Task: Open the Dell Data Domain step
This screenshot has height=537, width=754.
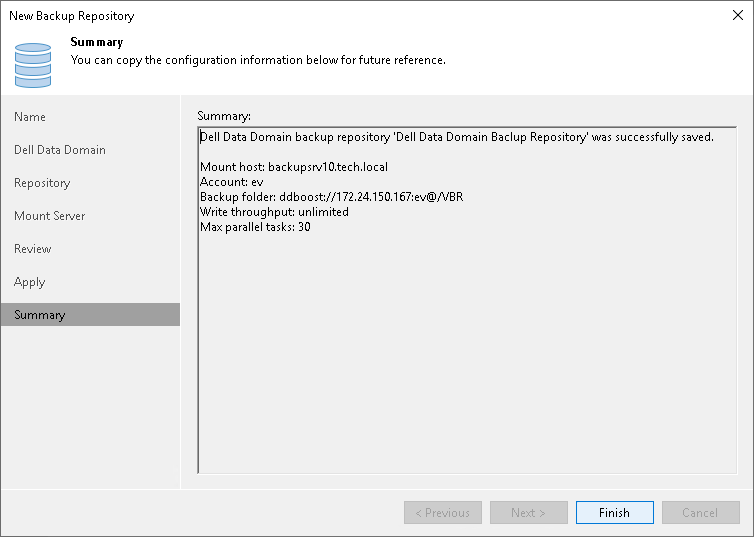Action: 60,150
